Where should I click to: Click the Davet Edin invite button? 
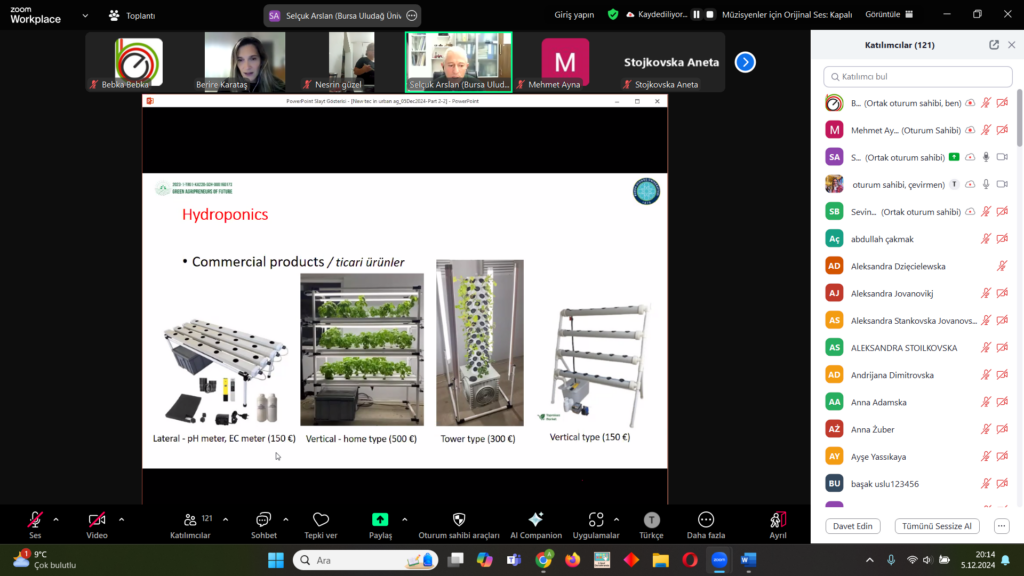coord(853,526)
